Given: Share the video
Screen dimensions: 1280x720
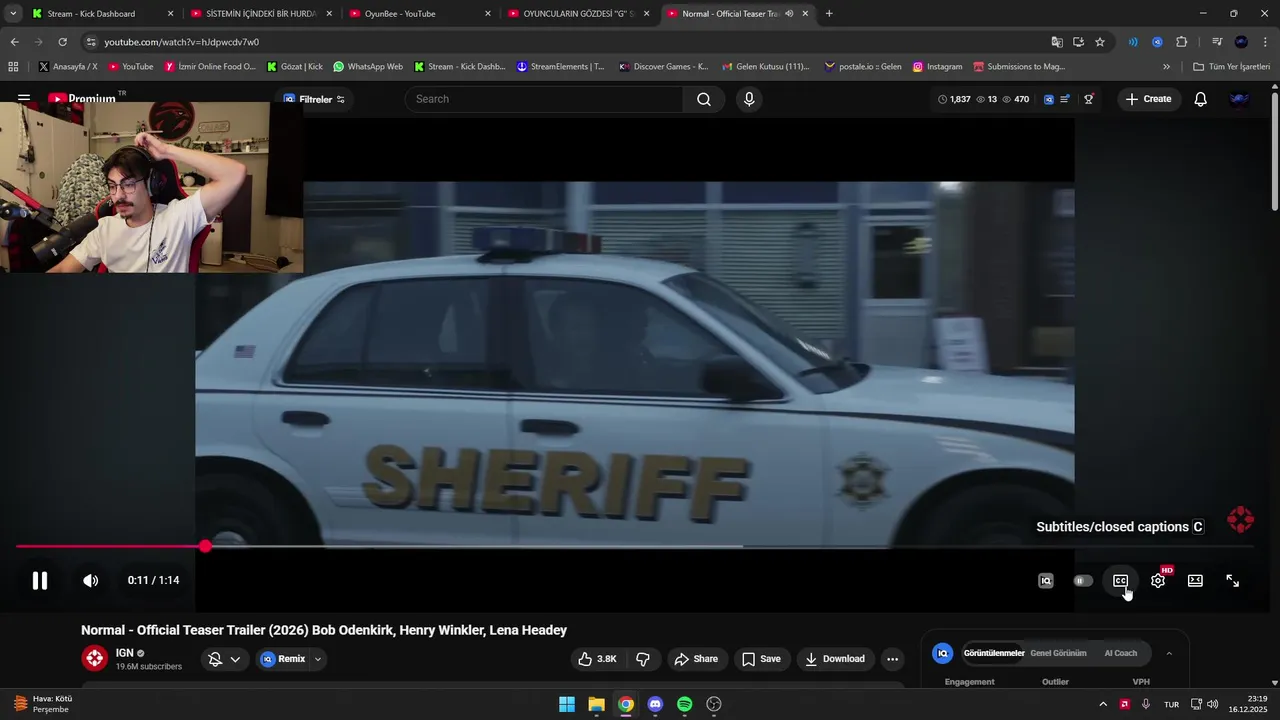Looking at the screenshot, I should coord(696,659).
